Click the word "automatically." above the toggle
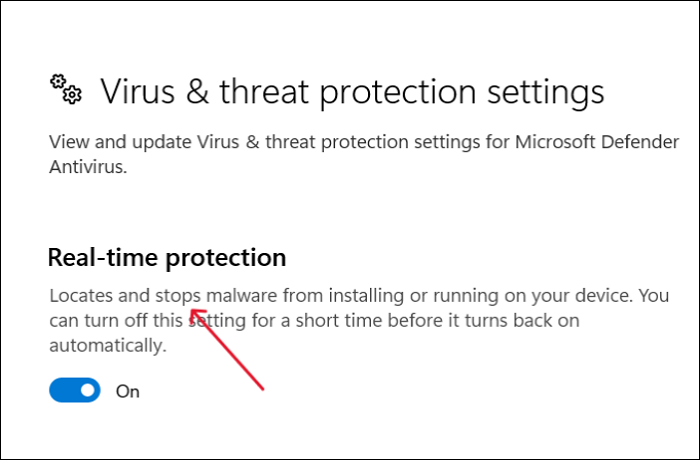The height and width of the screenshot is (460, 700). (106, 345)
